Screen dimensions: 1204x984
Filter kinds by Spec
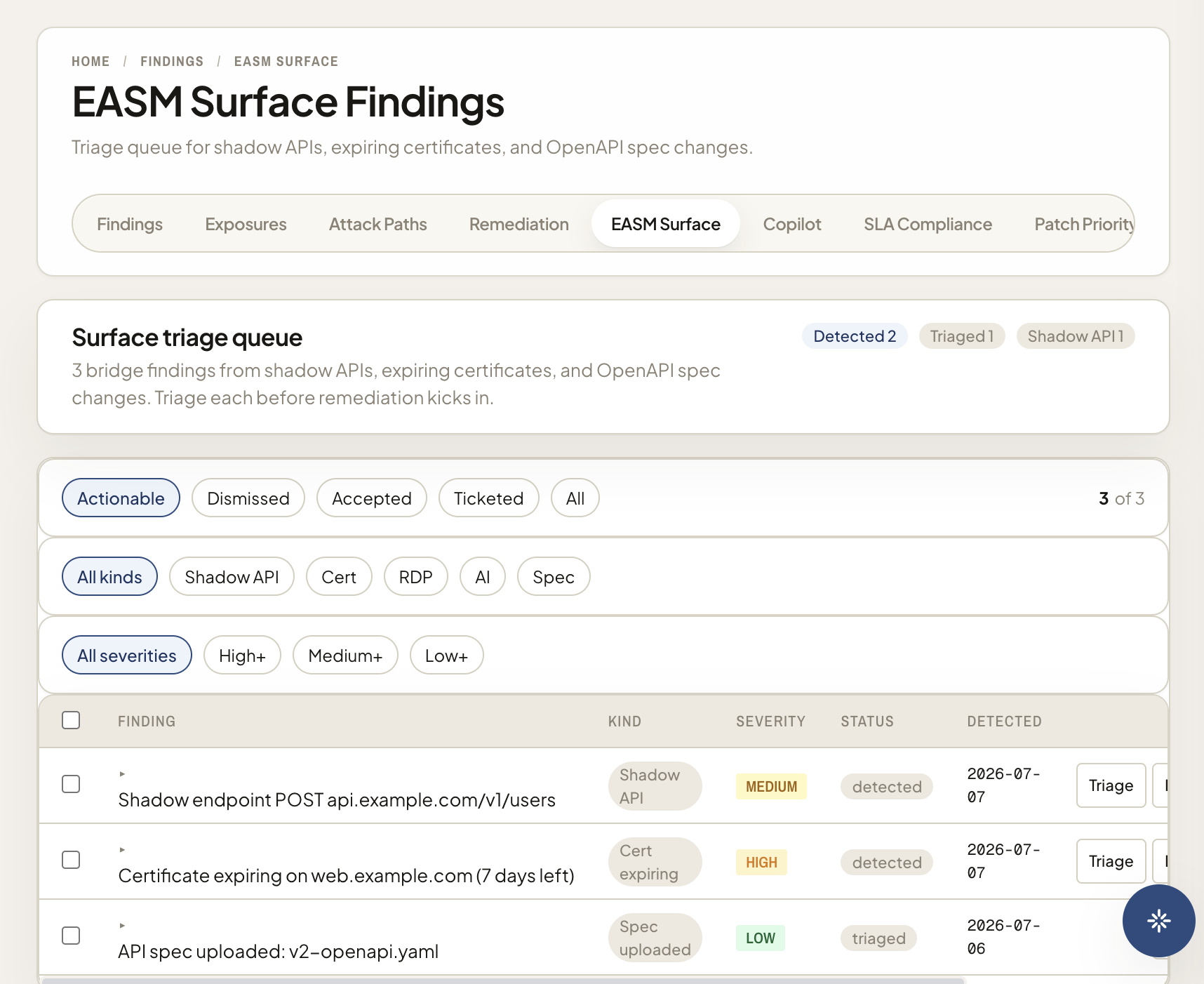(x=554, y=576)
